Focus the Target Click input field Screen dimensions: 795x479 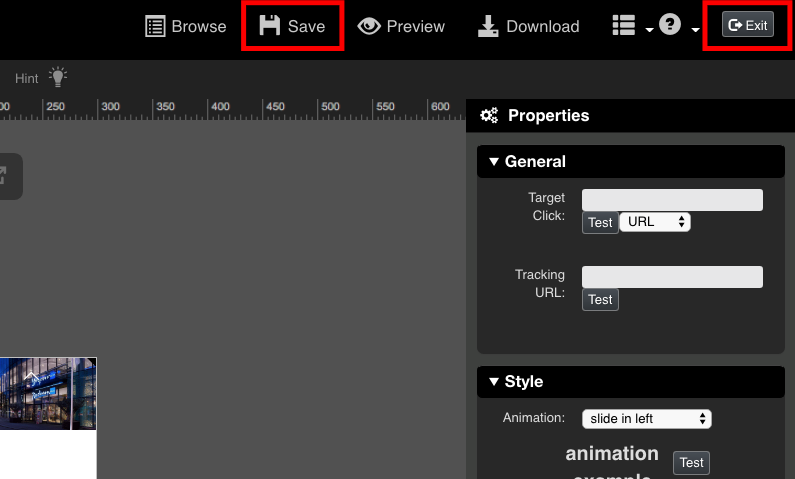[x=672, y=200]
